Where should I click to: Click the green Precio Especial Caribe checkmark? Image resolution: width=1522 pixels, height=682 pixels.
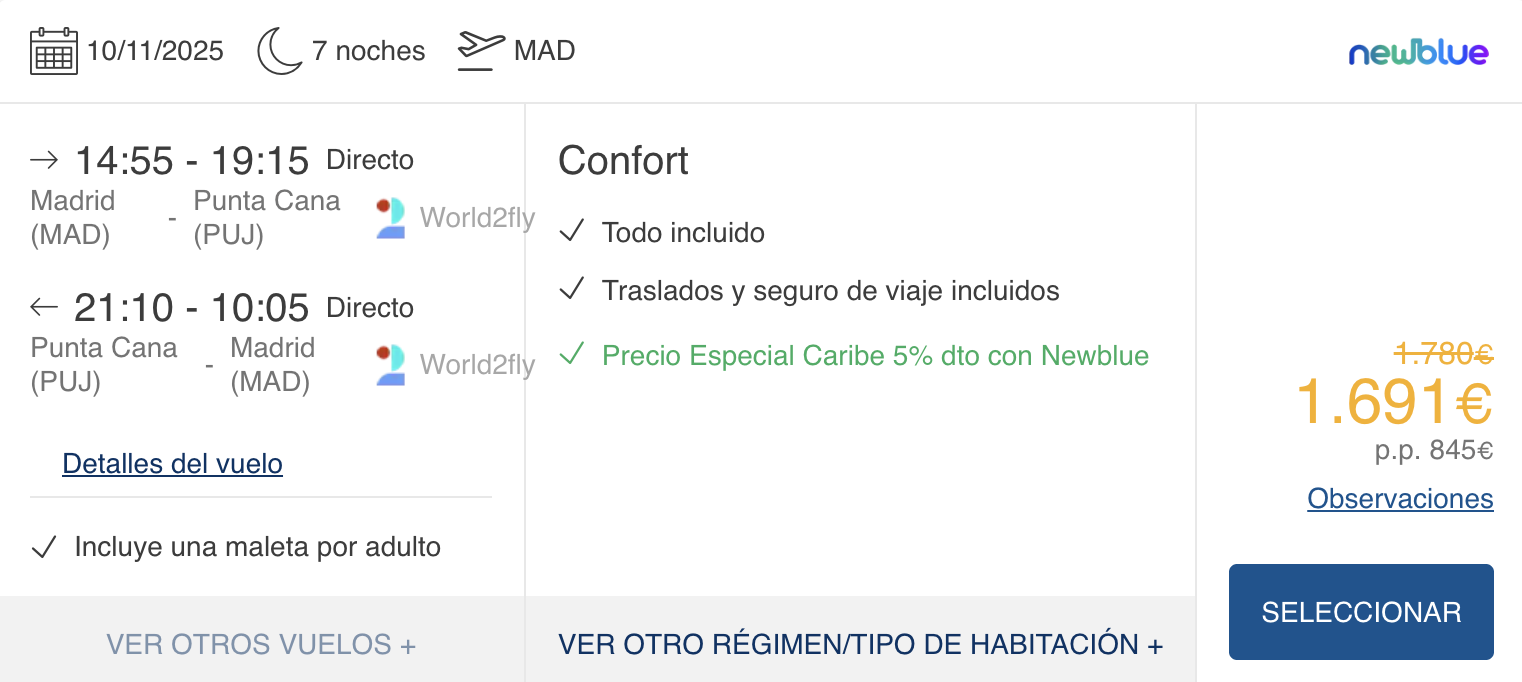[x=572, y=354]
